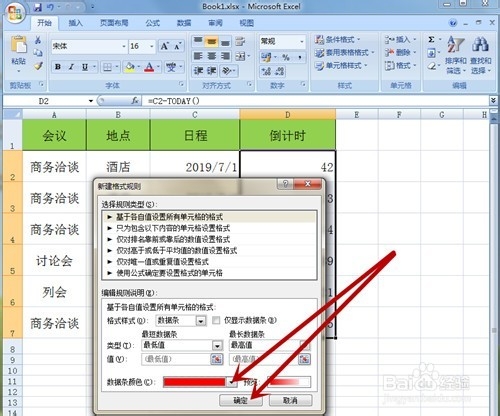Click range selector icon for minimum value
The width and height of the screenshot is (500, 416).
click(x=217, y=359)
